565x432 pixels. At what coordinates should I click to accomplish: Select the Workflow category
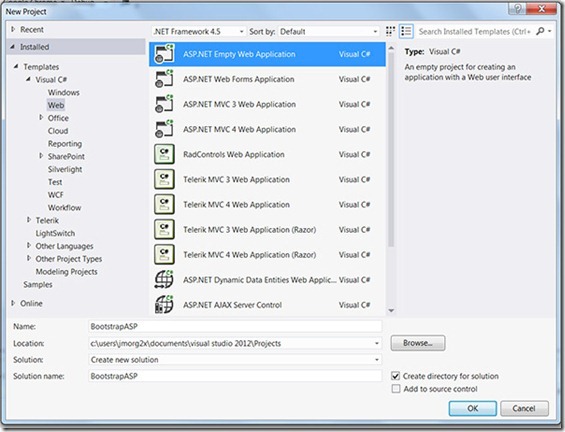pyautogui.click(x=64, y=208)
